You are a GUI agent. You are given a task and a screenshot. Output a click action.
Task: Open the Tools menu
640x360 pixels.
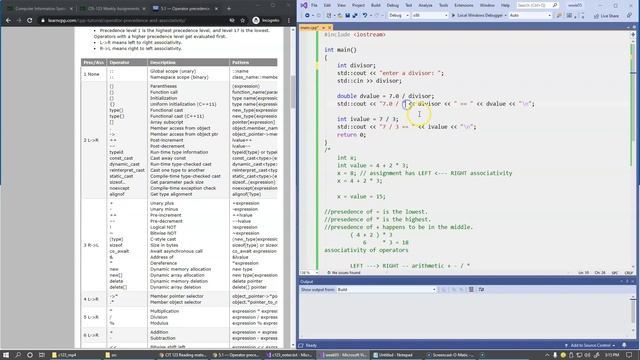[x=443, y=5]
